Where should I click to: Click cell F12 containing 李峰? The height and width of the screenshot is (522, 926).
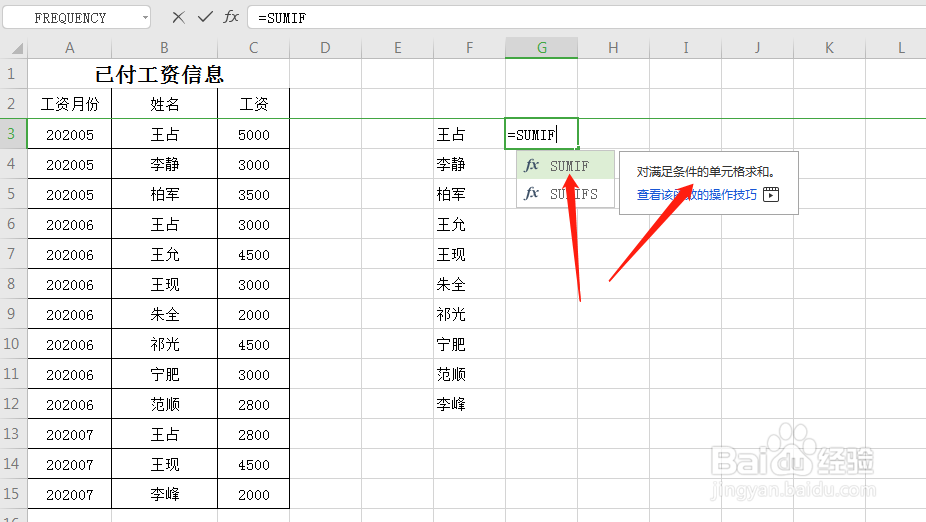point(469,404)
